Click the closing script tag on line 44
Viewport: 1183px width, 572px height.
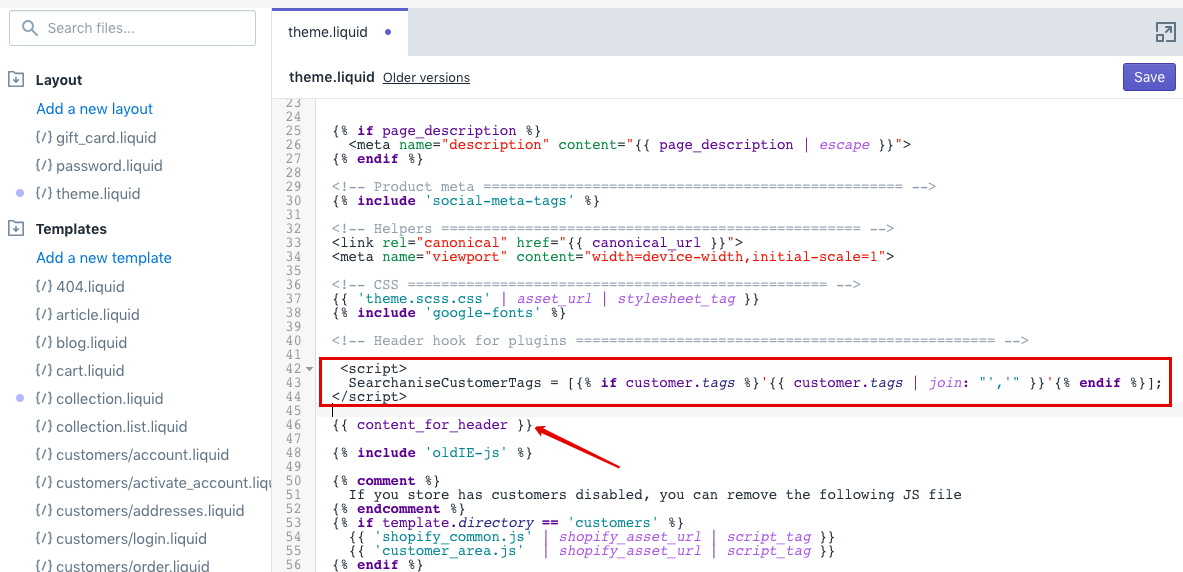[370, 396]
